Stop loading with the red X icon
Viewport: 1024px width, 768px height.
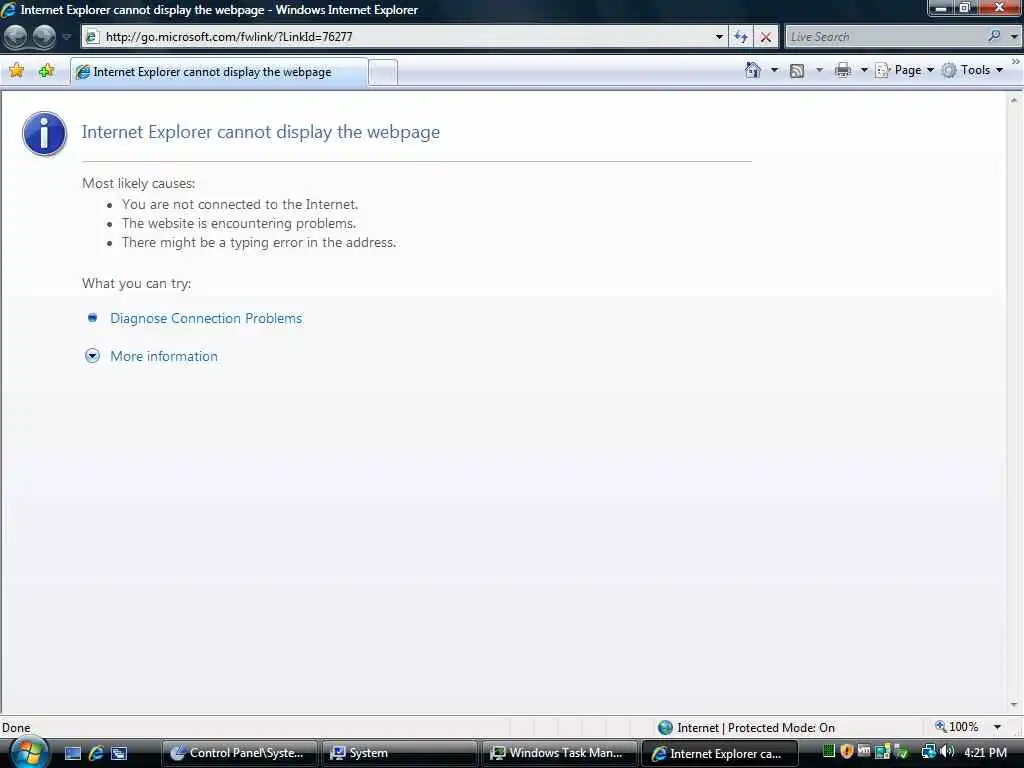coord(765,37)
